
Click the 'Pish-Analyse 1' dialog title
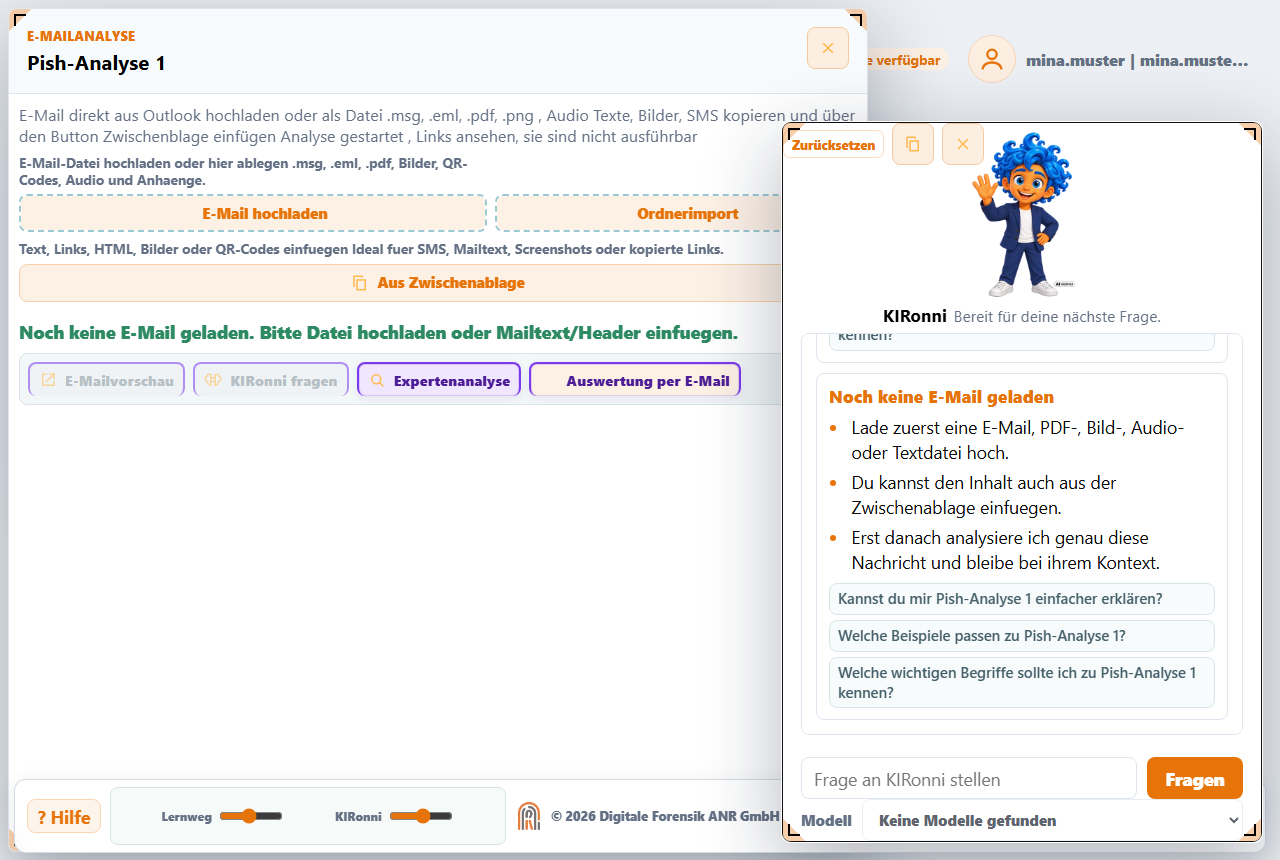tap(96, 63)
